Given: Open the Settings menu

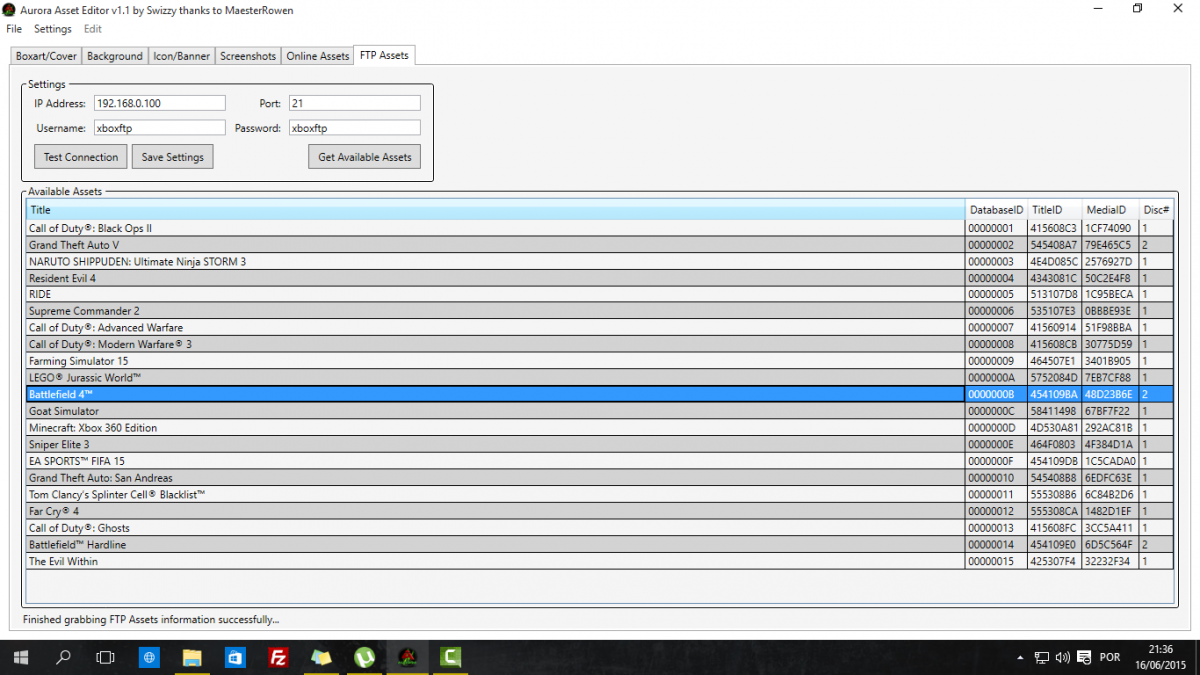Looking at the screenshot, I should [53, 29].
